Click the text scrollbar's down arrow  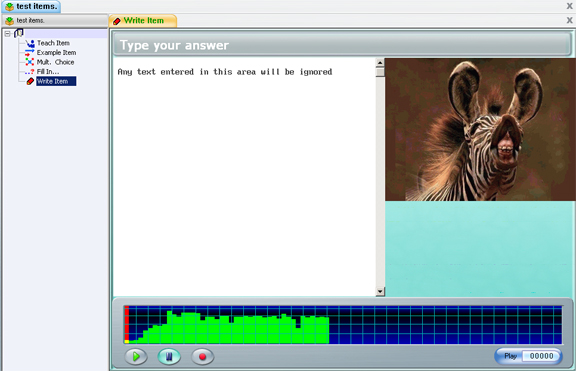380,292
